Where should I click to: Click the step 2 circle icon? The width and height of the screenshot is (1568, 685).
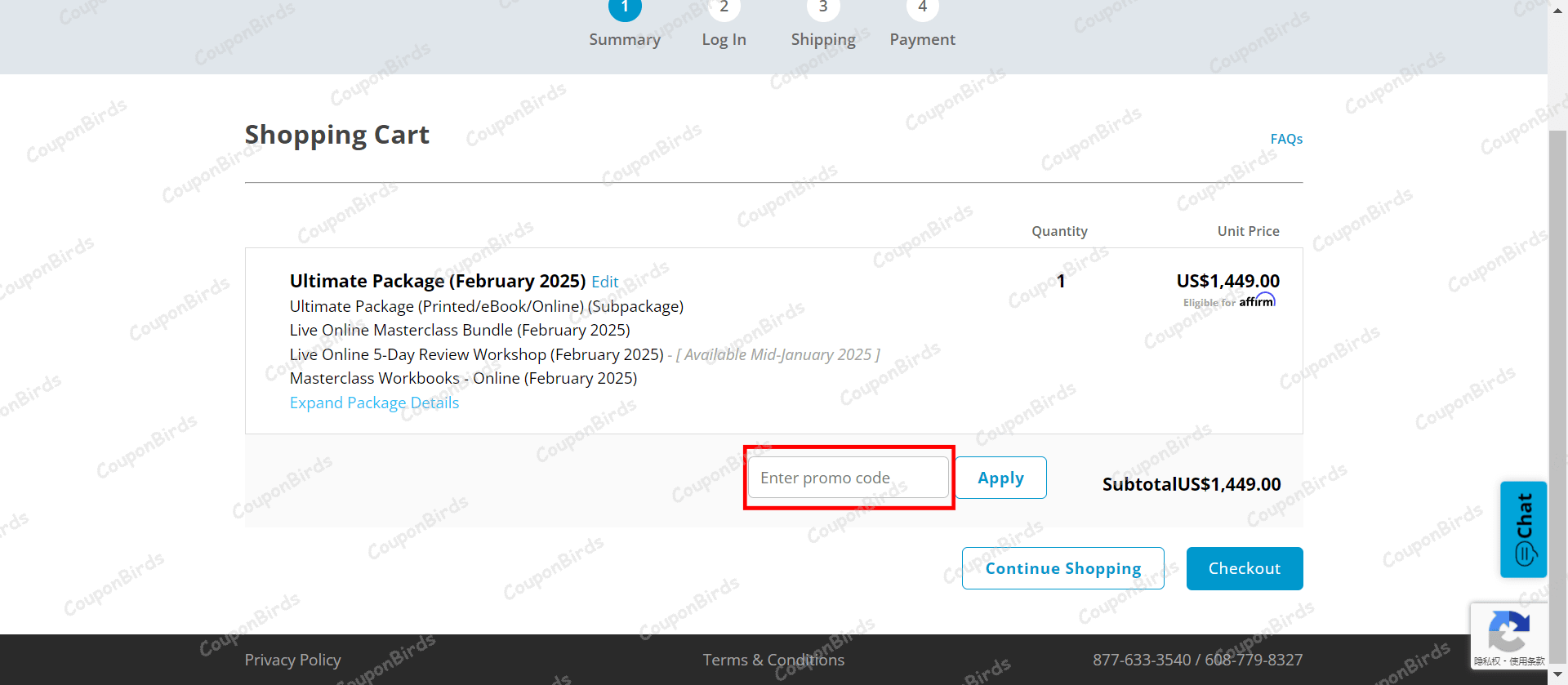point(724,7)
